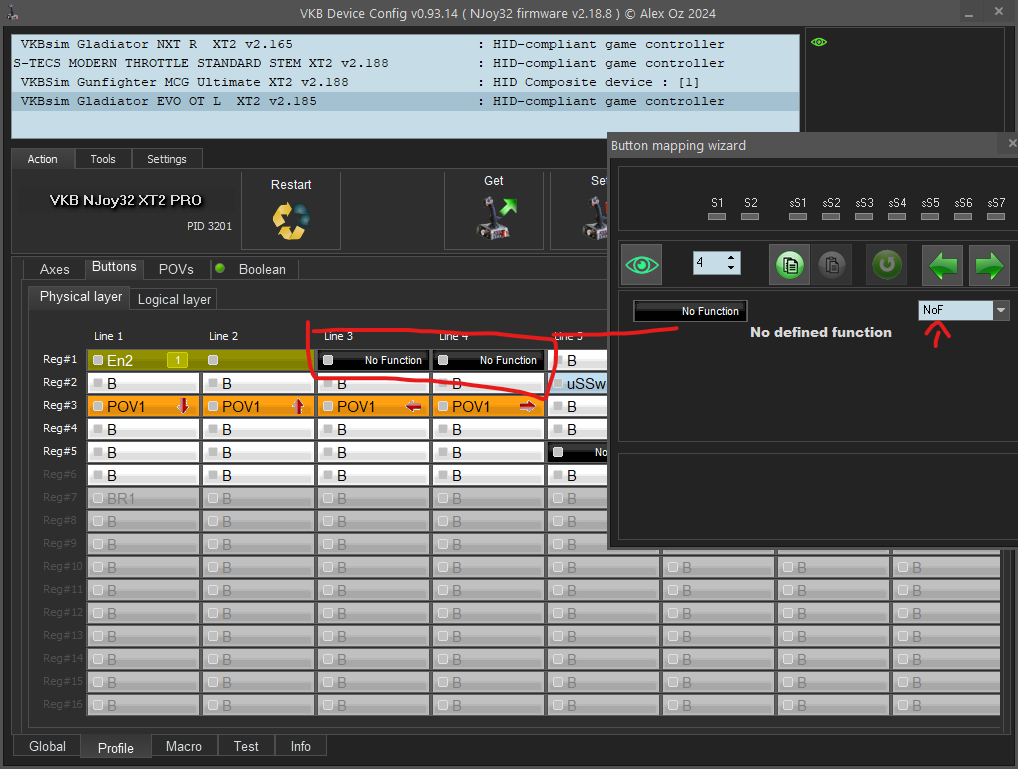Click the No Function button in wizard

click(x=690, y=311)
